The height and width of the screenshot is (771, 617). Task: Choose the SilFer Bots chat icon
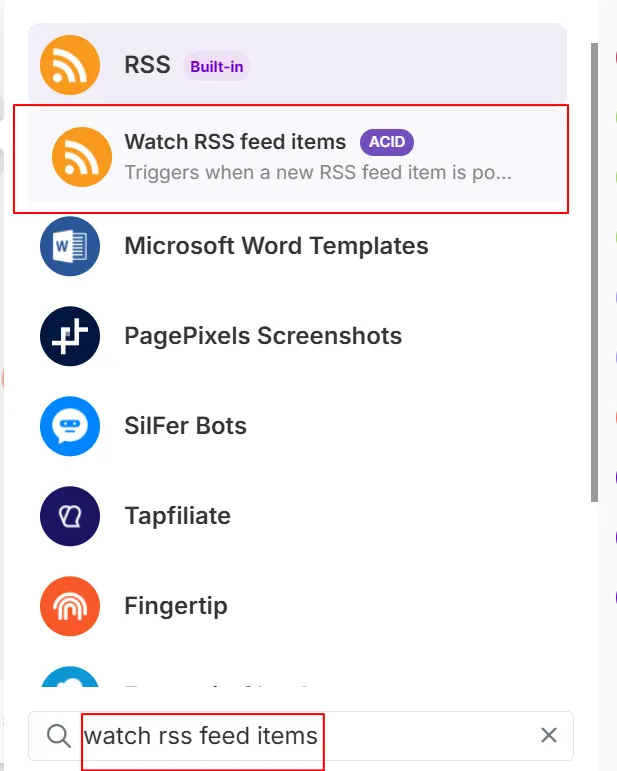tap(70, 426)
